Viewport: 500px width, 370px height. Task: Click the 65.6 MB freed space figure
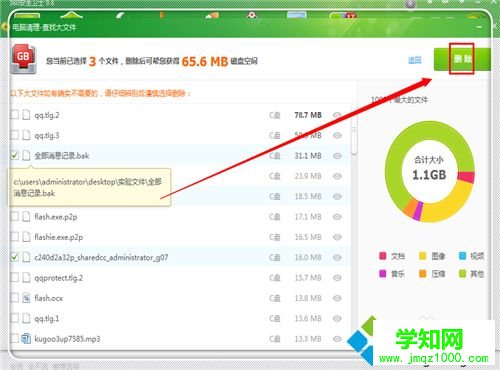click(205, 61)
